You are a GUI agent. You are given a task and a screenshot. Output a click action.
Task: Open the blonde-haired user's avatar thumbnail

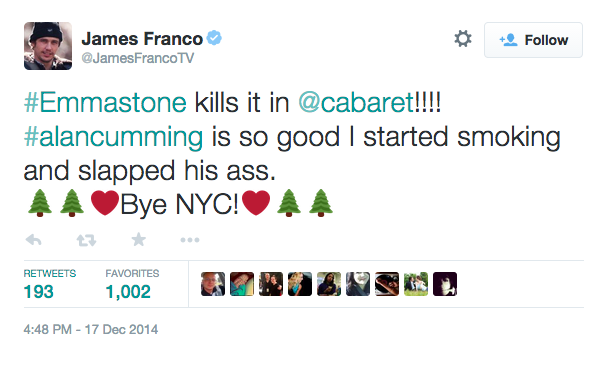click(x=300, y=284)
